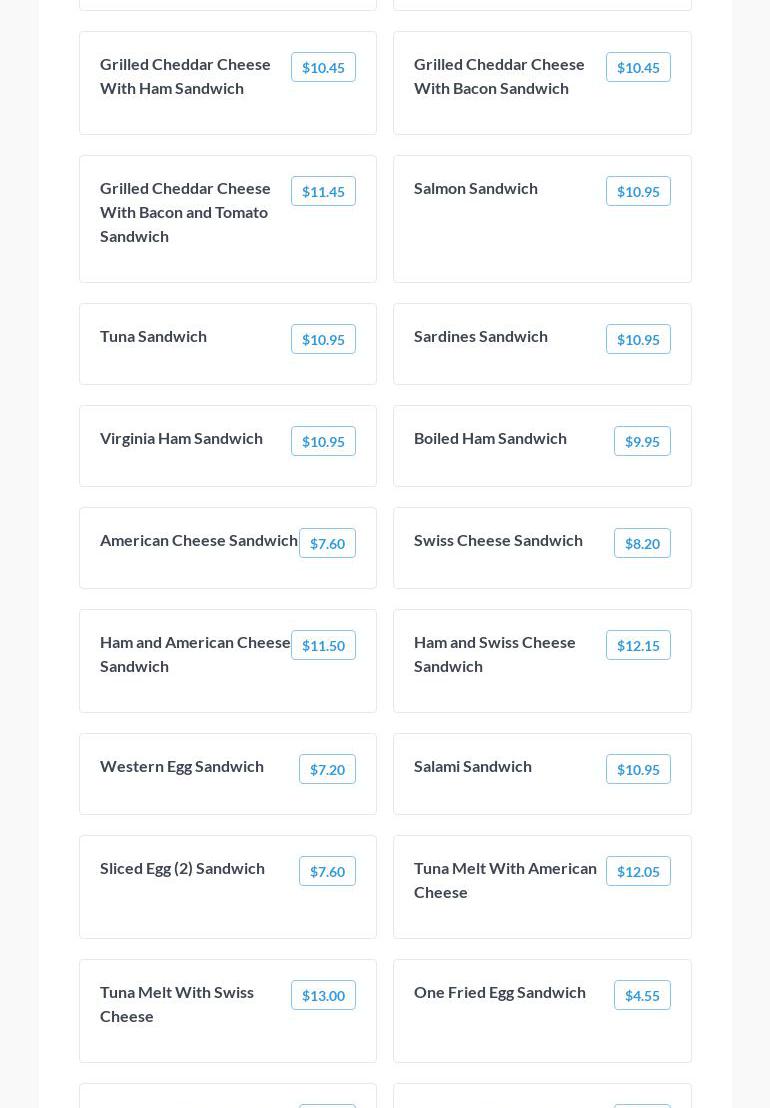Select the Western Egg Sandwich card

pos(182,767)
